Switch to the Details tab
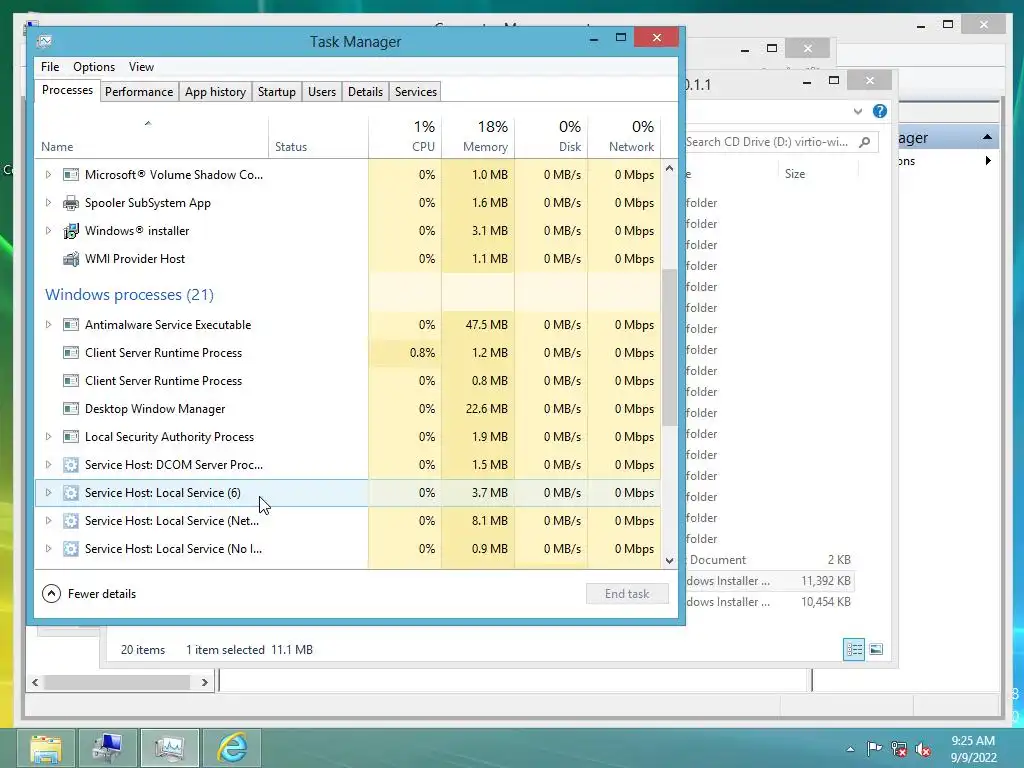1024x768 pixels. pos(365,91)
